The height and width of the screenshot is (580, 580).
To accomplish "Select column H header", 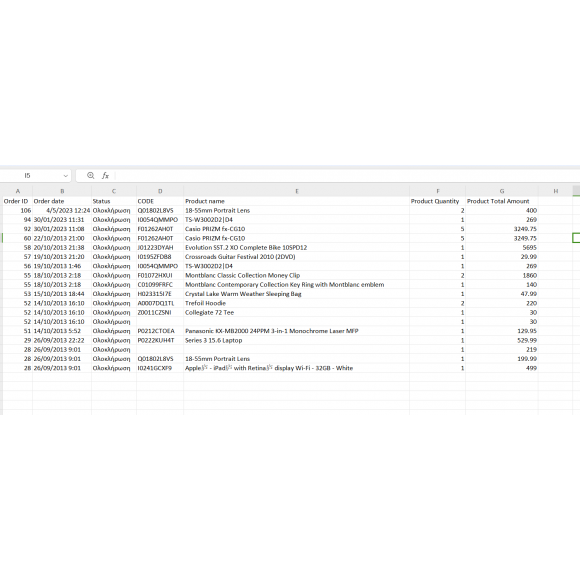I will 556,191.
